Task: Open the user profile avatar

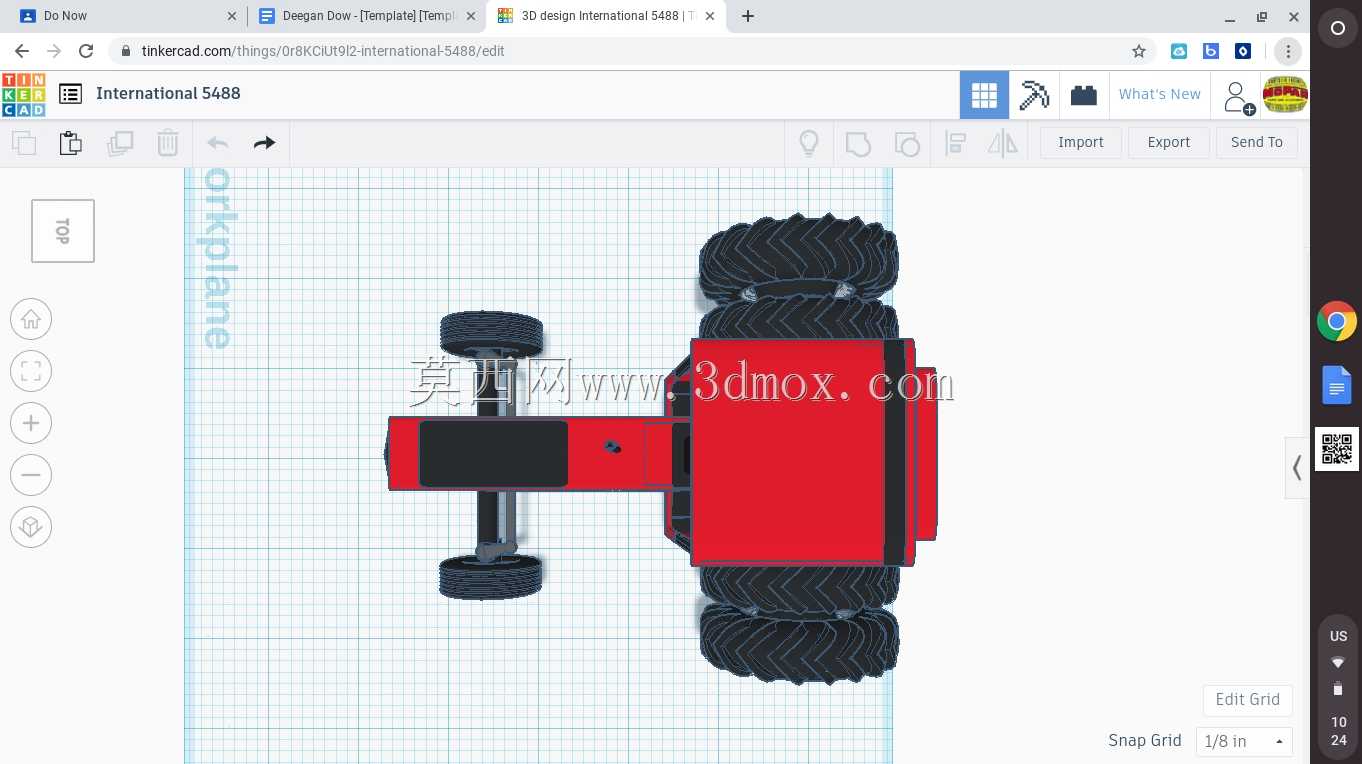Action: [1285, 95]
